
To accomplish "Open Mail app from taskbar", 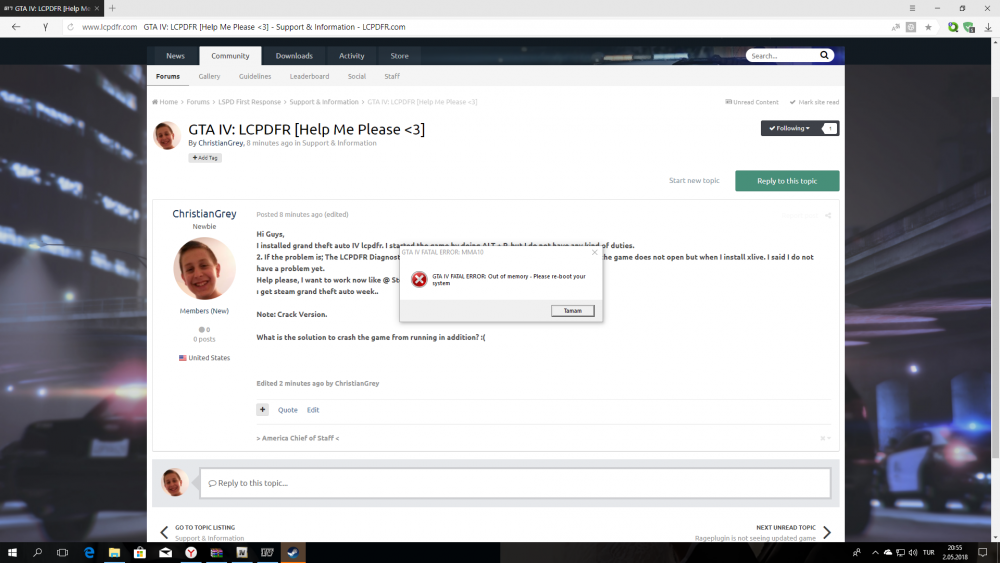I will tap(165, 552).
